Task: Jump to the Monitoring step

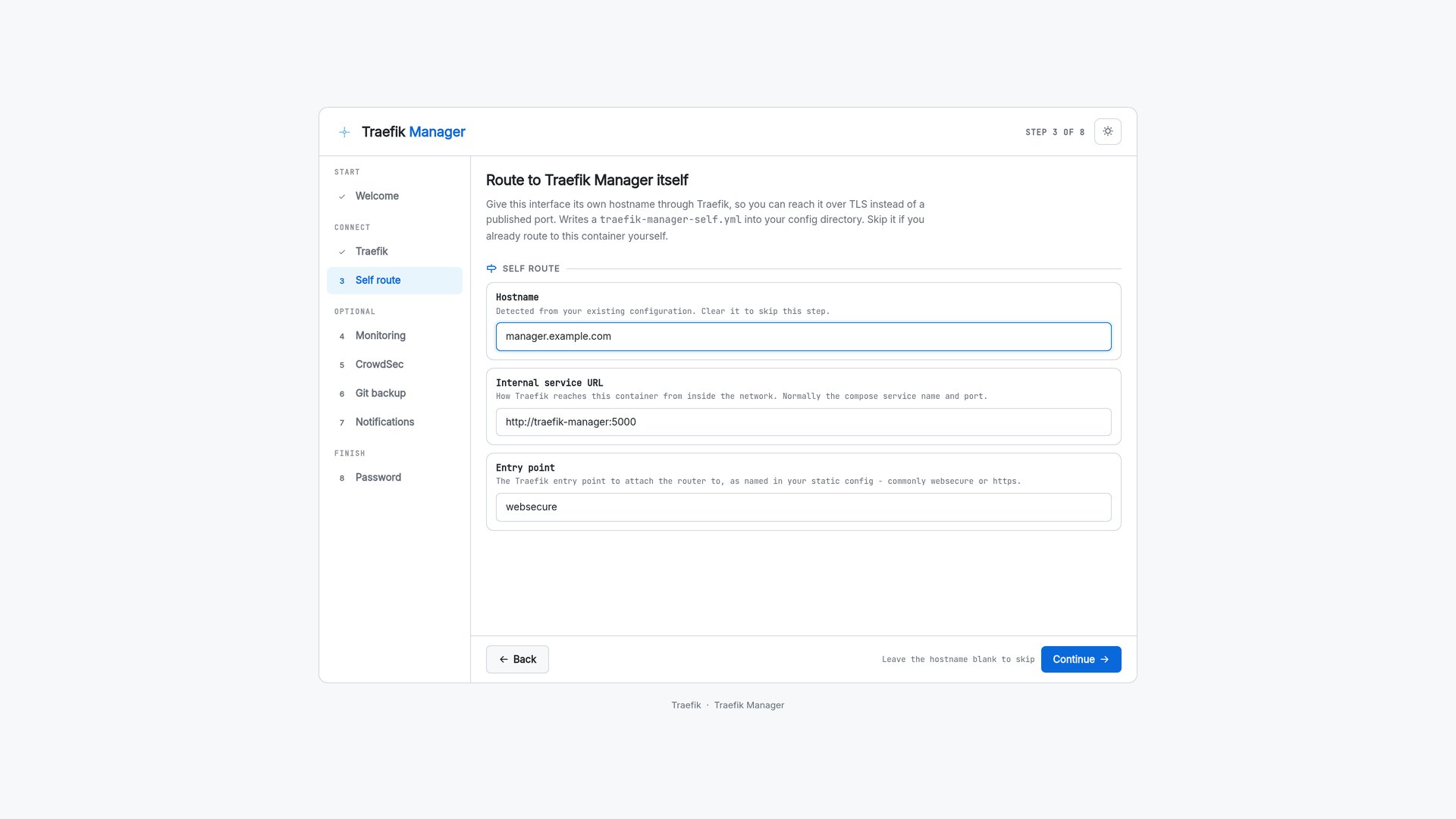Action: click(394, 336)
